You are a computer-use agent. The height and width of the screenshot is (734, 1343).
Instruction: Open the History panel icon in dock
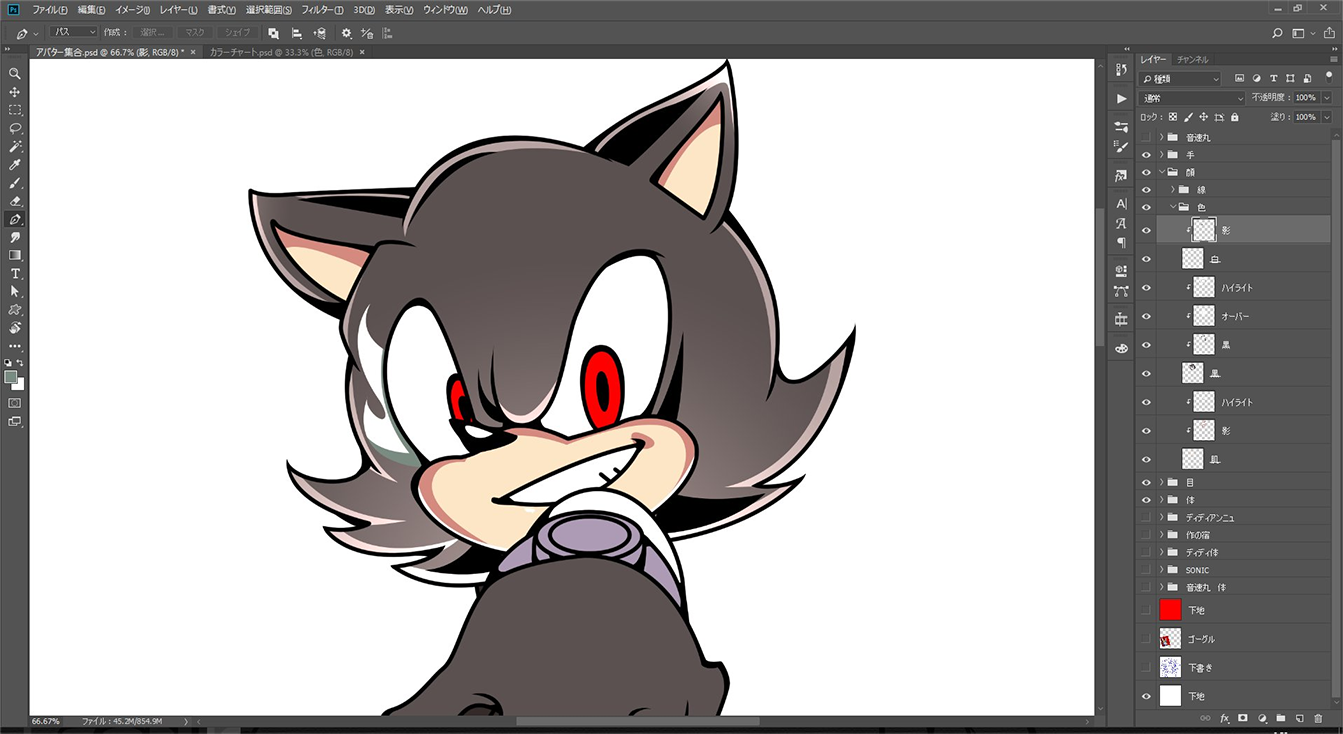click(x=1121, y=70)
